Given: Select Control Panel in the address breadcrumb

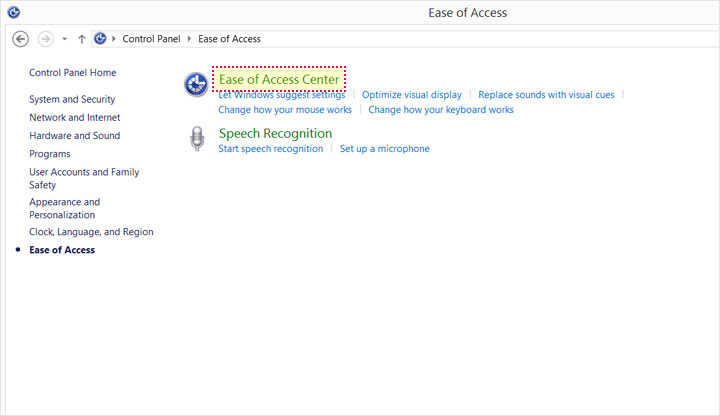Looking at the screenshot, I should (152, 39).
